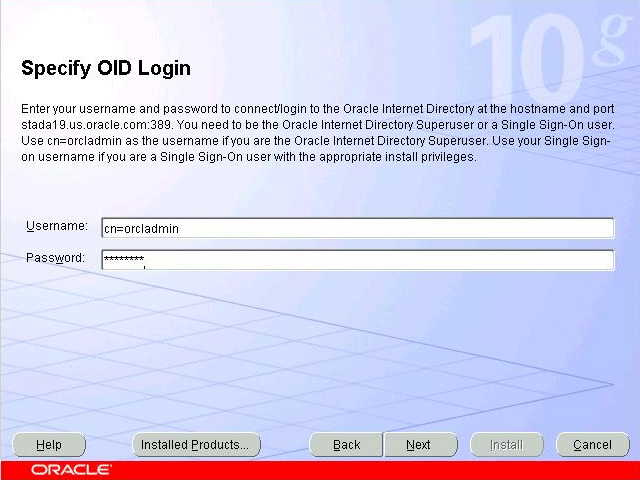The width and height of the screenshot is (640, 480).
Task: Focus the Password input field
Action: click(x=358, y=260)
